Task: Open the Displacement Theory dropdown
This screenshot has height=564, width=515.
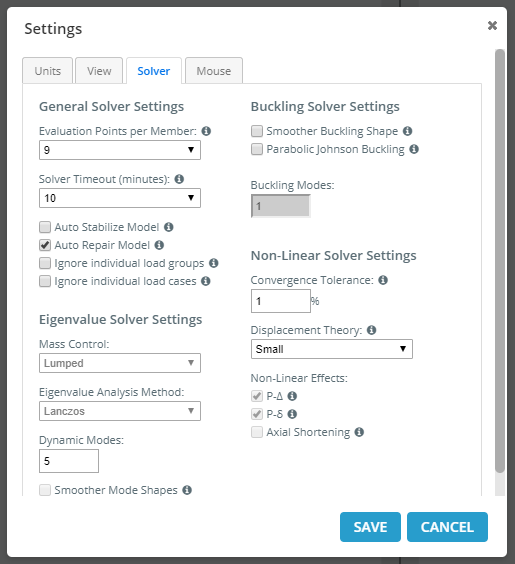Action: [332, 349]
